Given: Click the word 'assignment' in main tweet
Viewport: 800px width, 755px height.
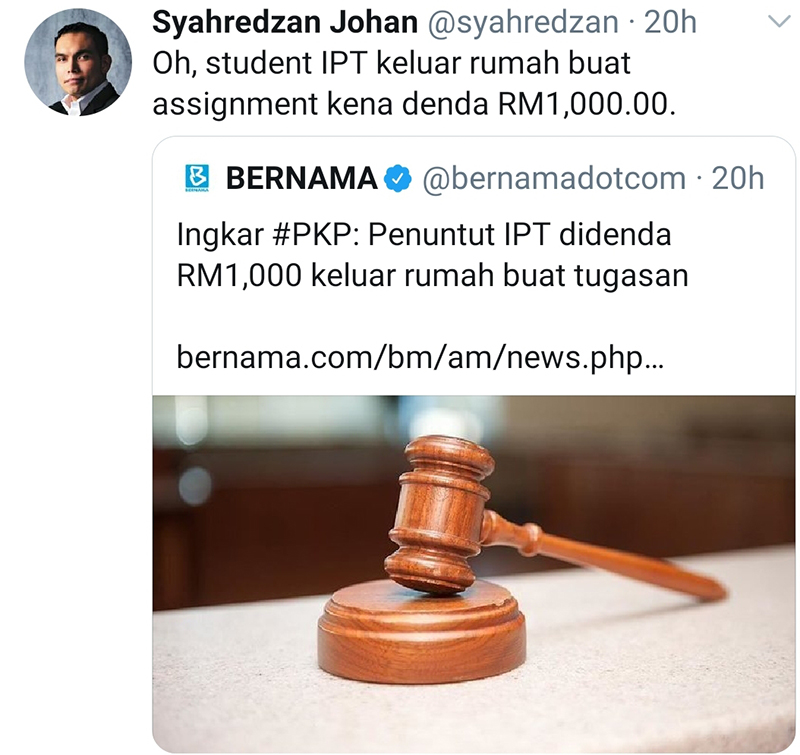Looking at the screenshot, I should tap(235, 105).
